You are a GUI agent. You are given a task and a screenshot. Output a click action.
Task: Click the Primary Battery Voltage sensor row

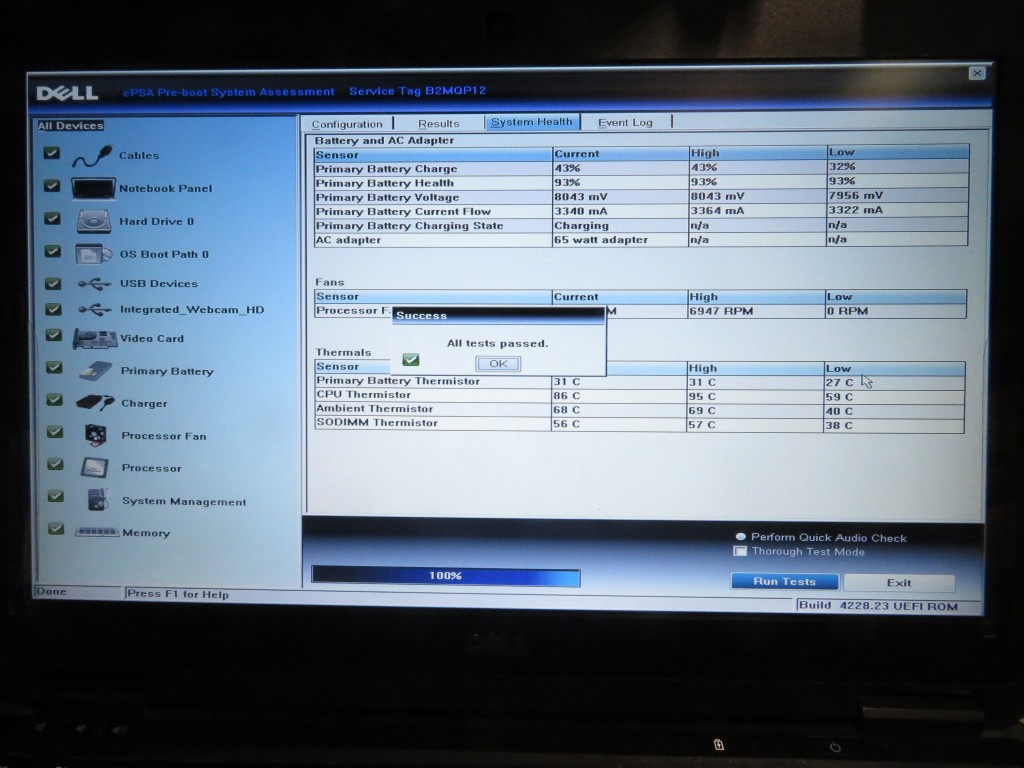[x=641, y=197]
